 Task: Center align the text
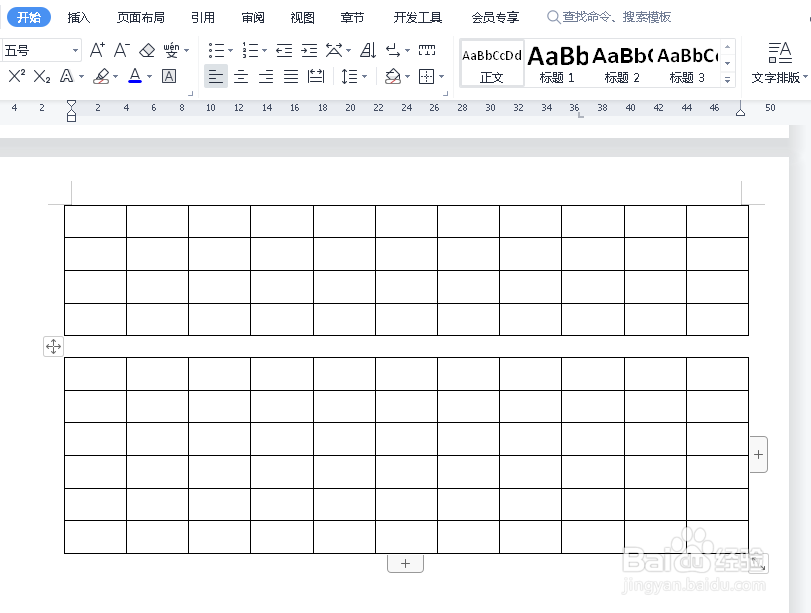coord(241,77)
